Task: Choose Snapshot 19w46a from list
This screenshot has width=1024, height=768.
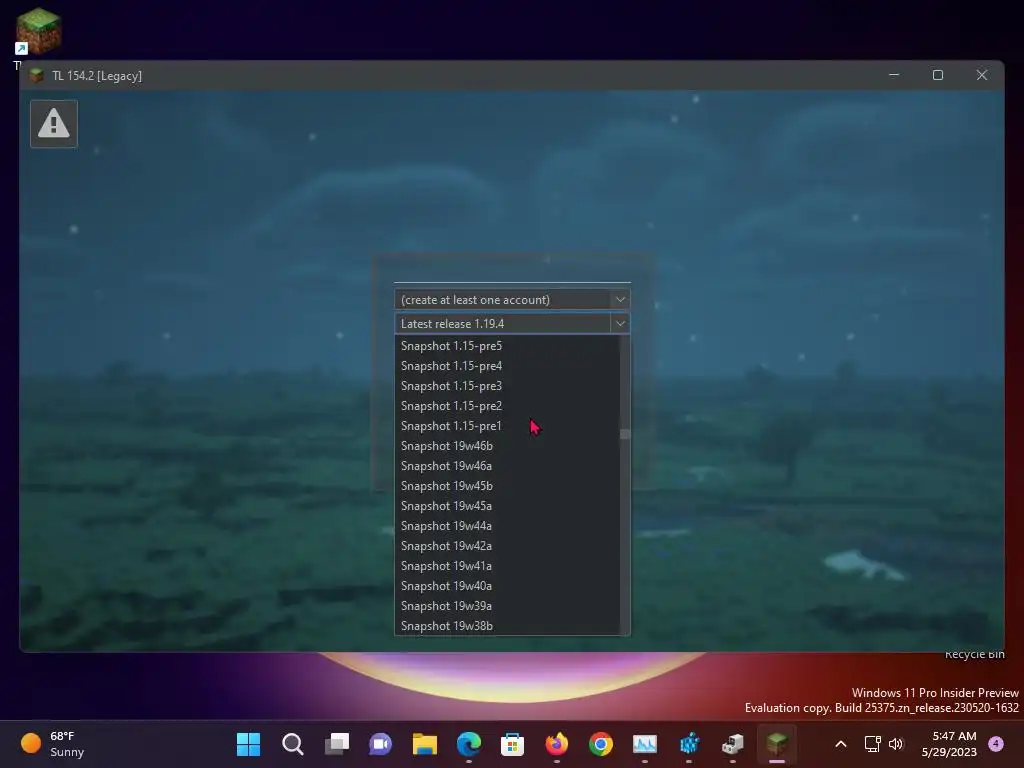Action: 507,466
